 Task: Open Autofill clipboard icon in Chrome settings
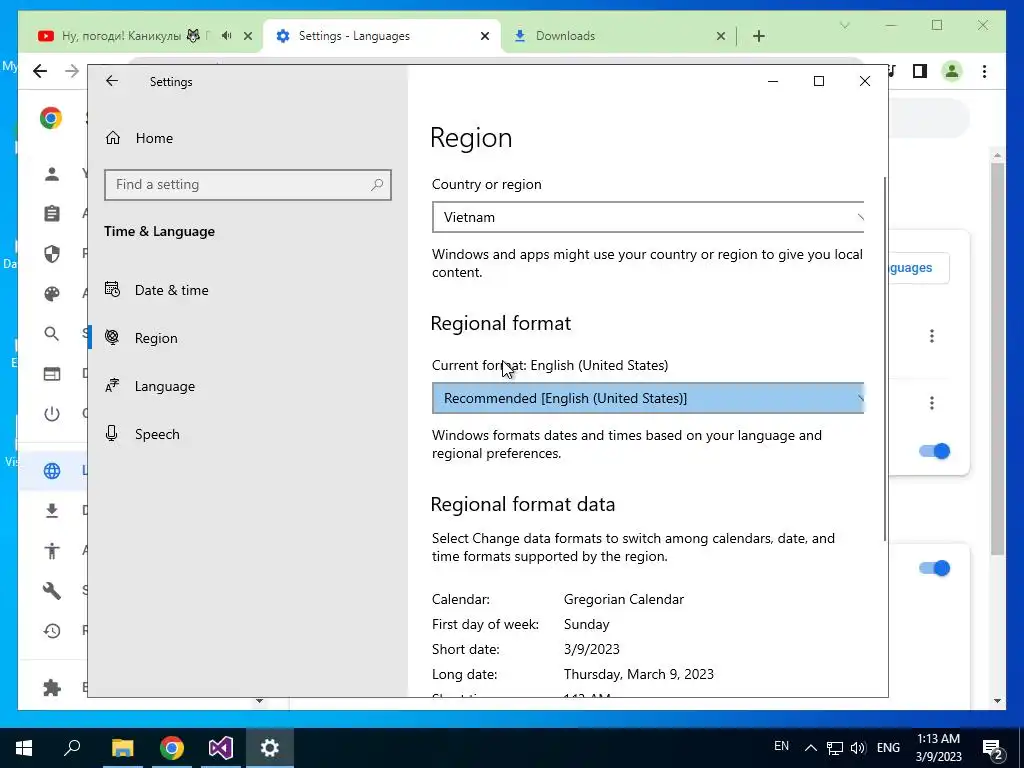coord(52,214)
